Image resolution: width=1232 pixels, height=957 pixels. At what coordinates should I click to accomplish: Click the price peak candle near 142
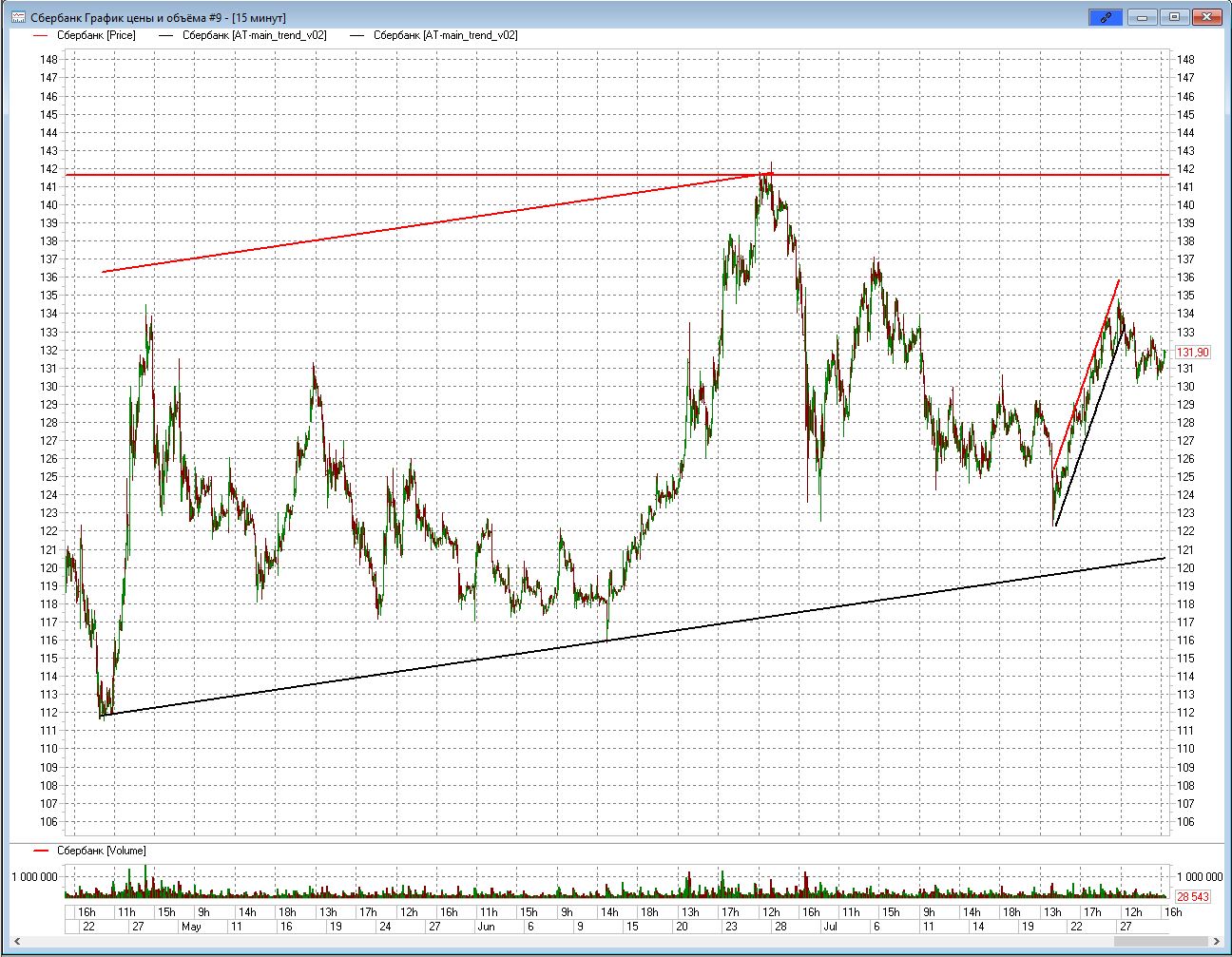pos(770,171)
